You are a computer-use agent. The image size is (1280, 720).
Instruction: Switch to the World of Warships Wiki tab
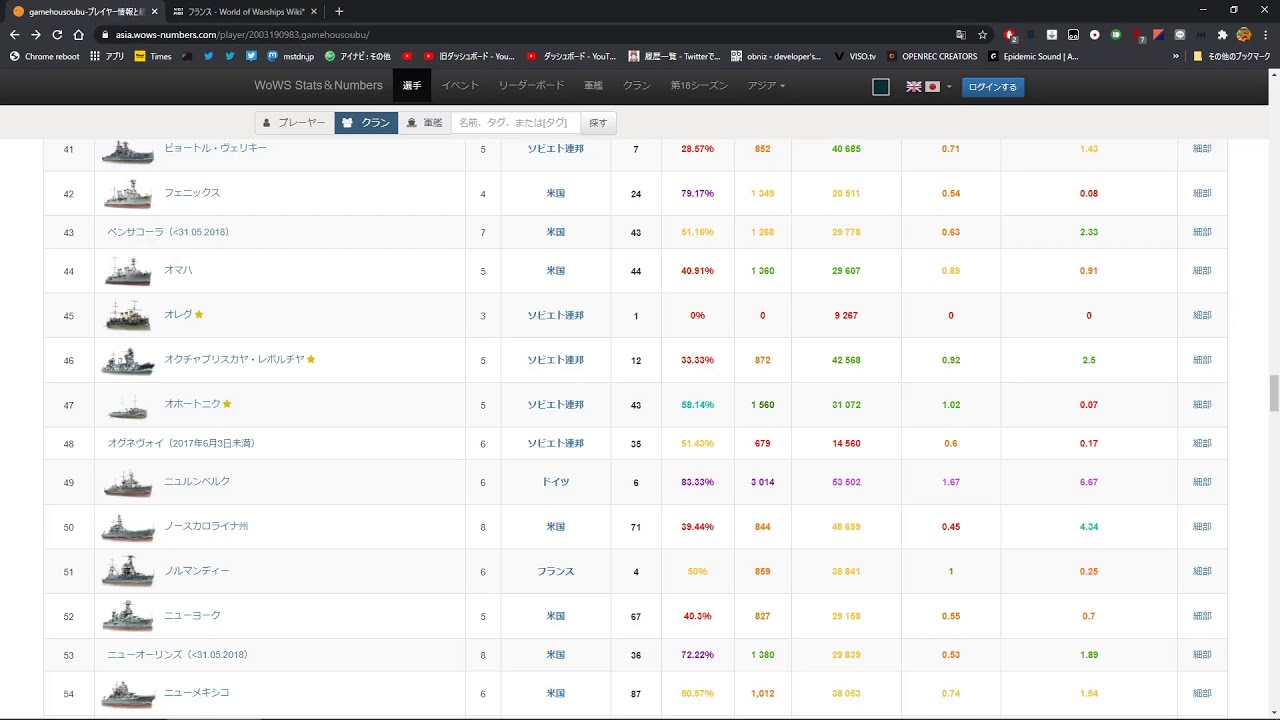245,11
